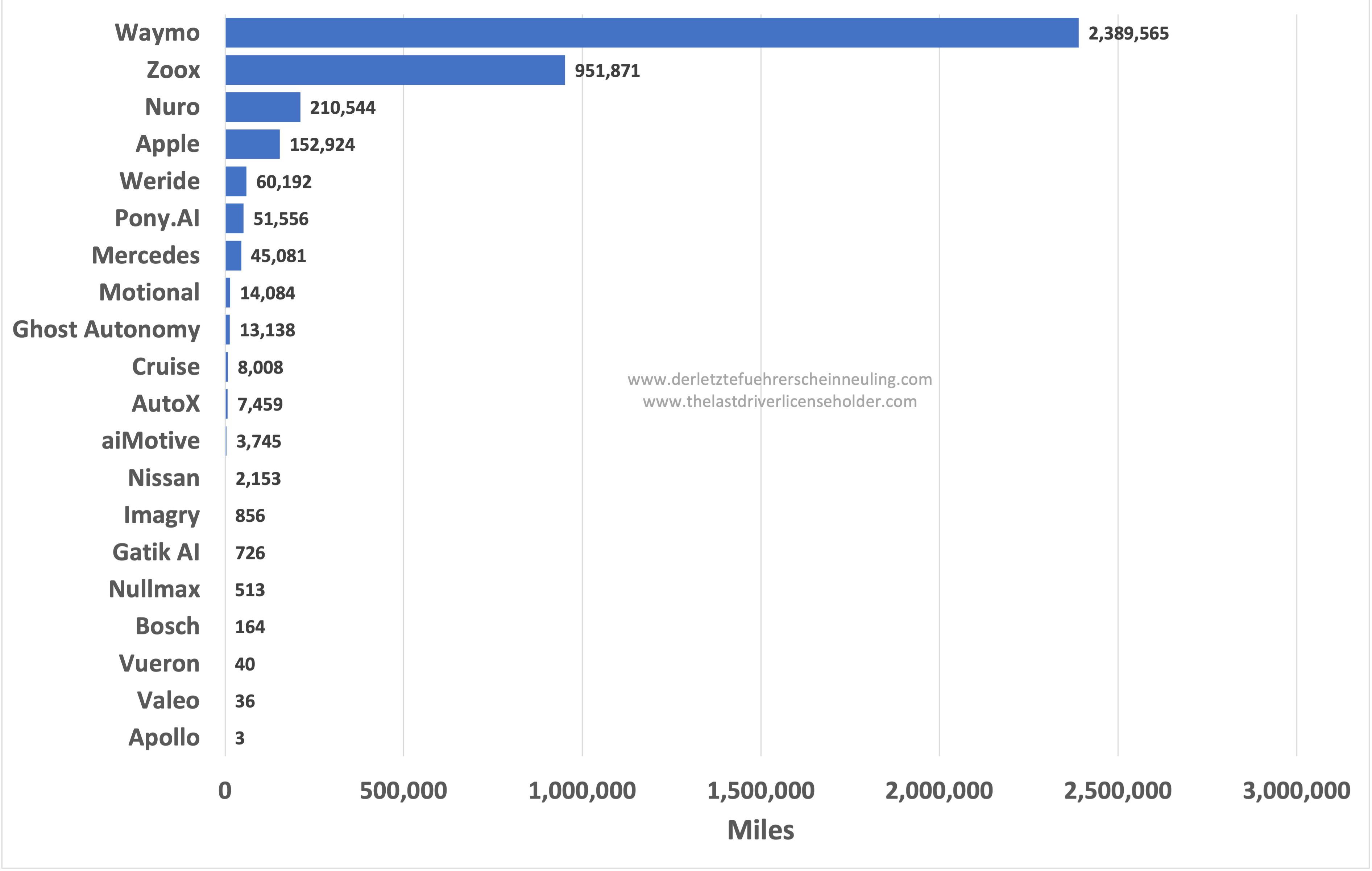Viewport: 1372px width, 871px height.
Task: Click the Cruise category label
Action: tap(166, 367)
